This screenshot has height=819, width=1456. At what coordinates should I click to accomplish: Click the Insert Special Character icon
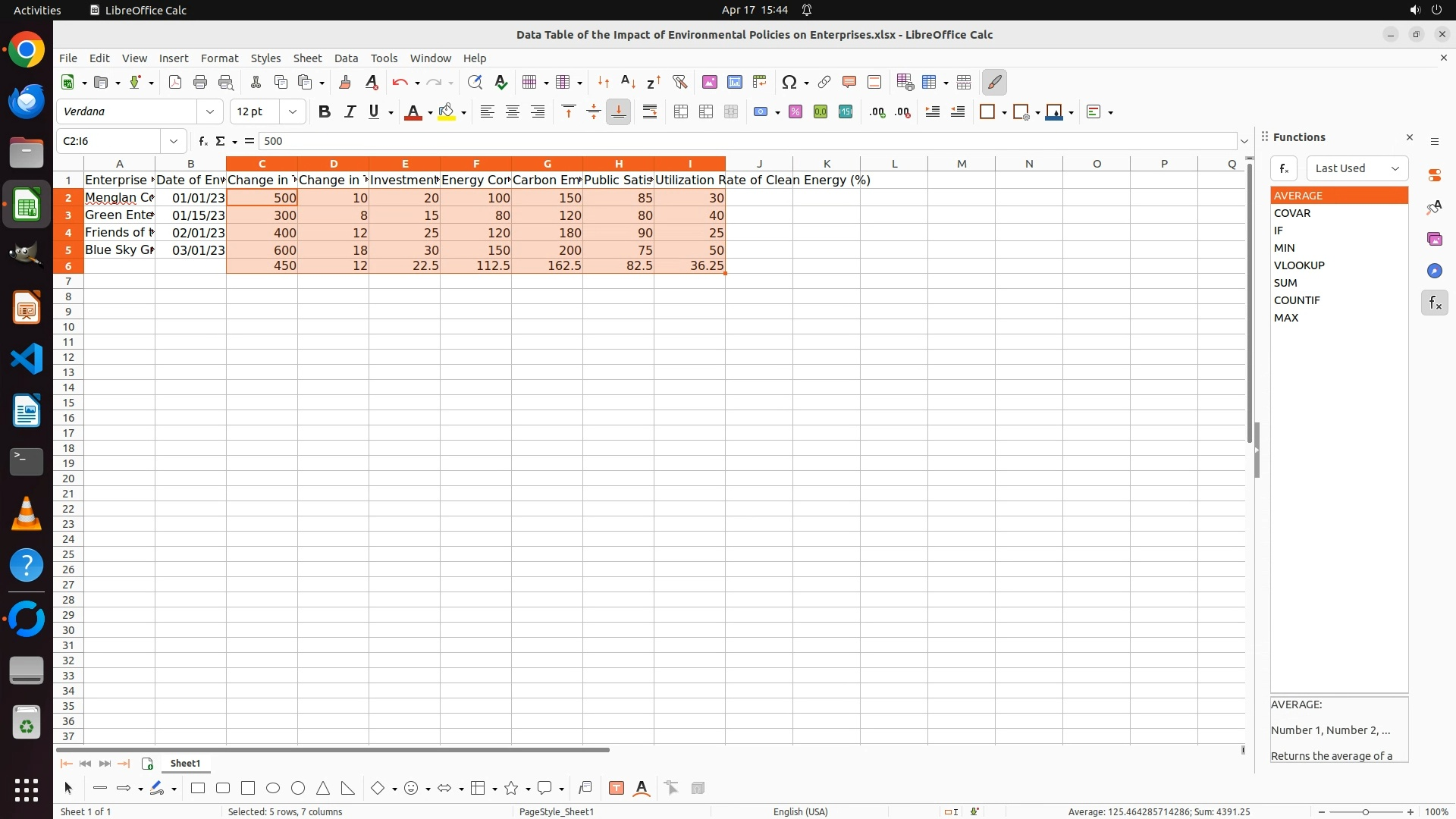point(789,82)
